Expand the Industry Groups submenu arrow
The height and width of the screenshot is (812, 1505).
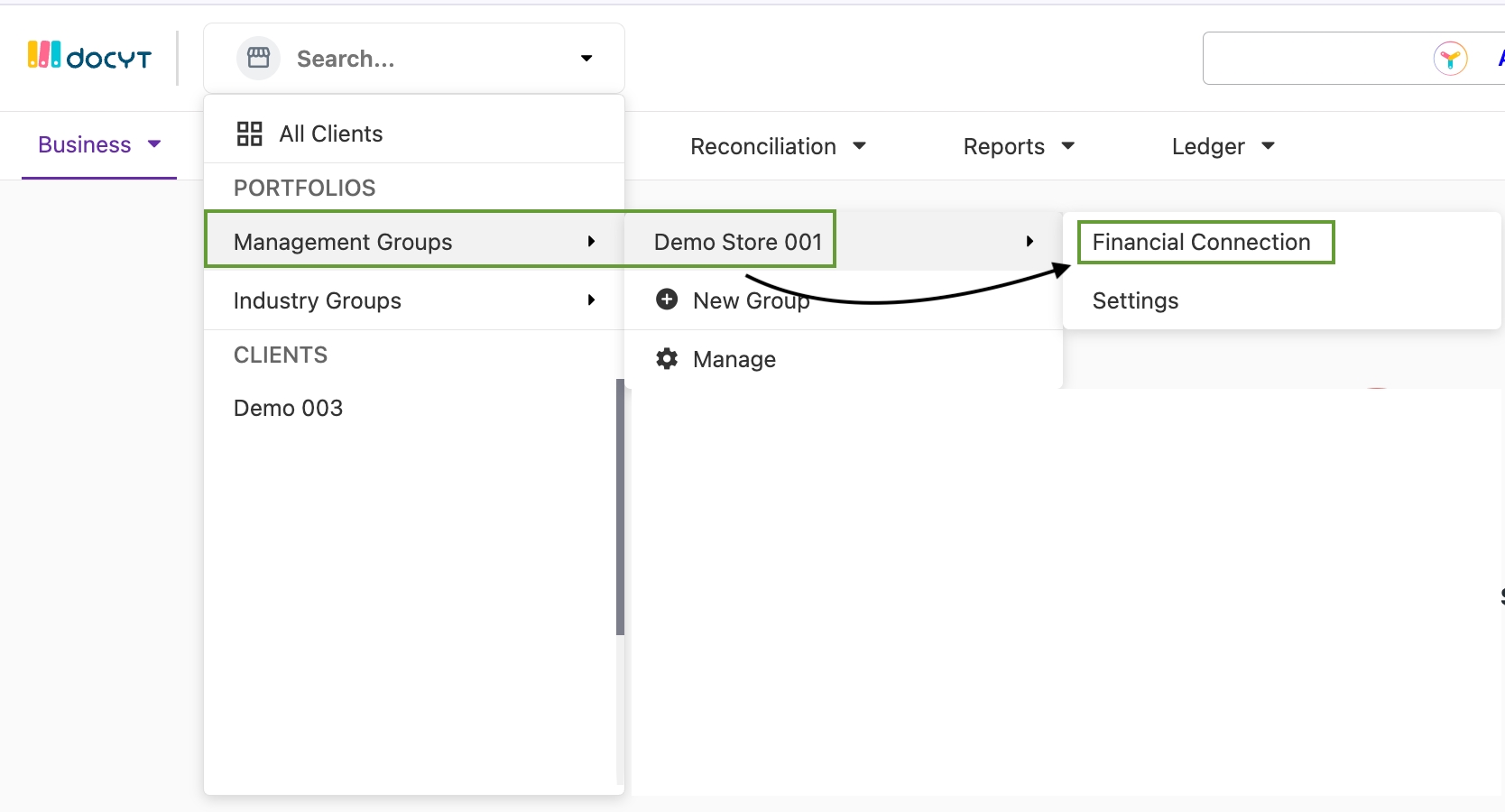click(x=591, y=300)
